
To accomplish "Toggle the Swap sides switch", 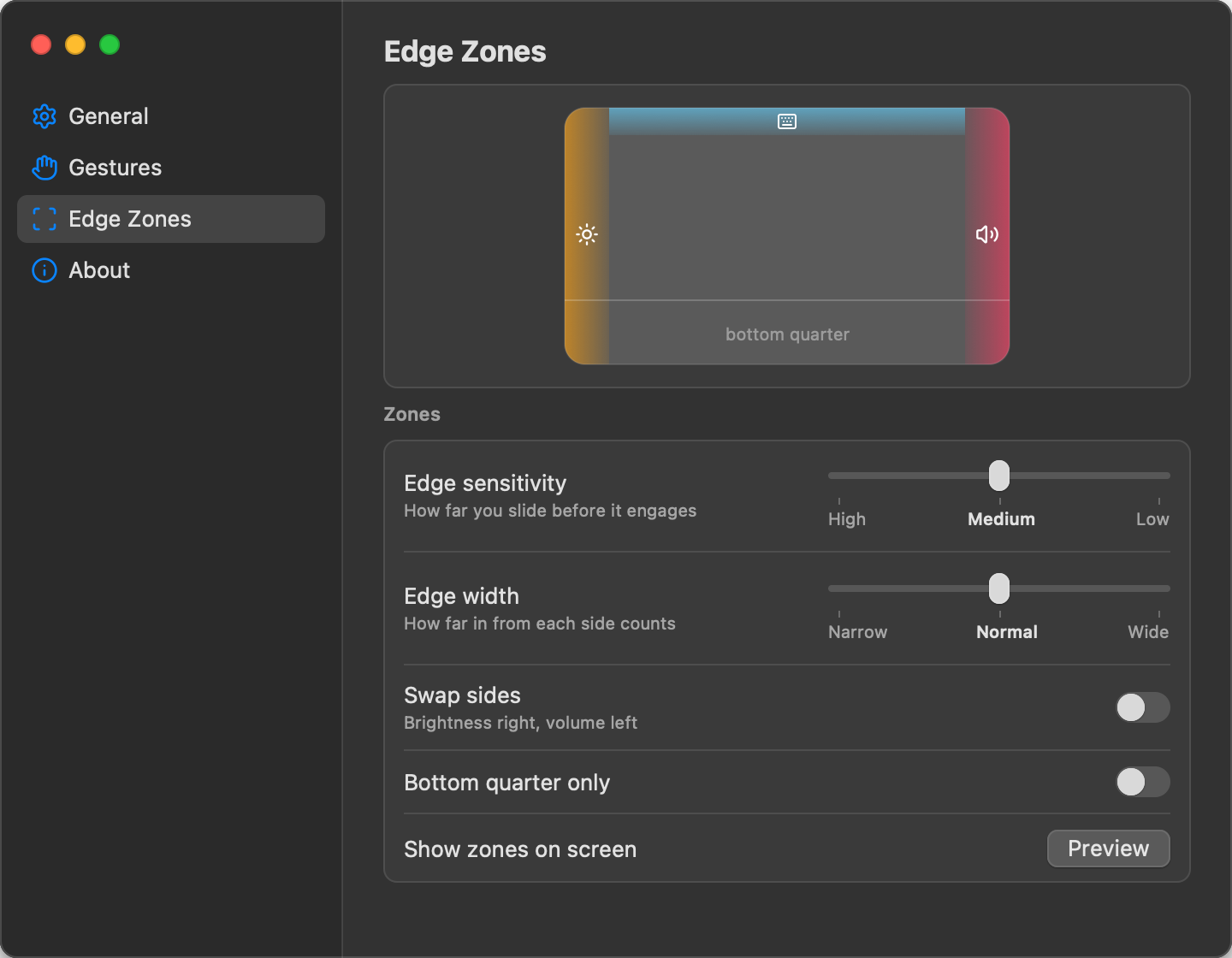I will (1143, 707).
